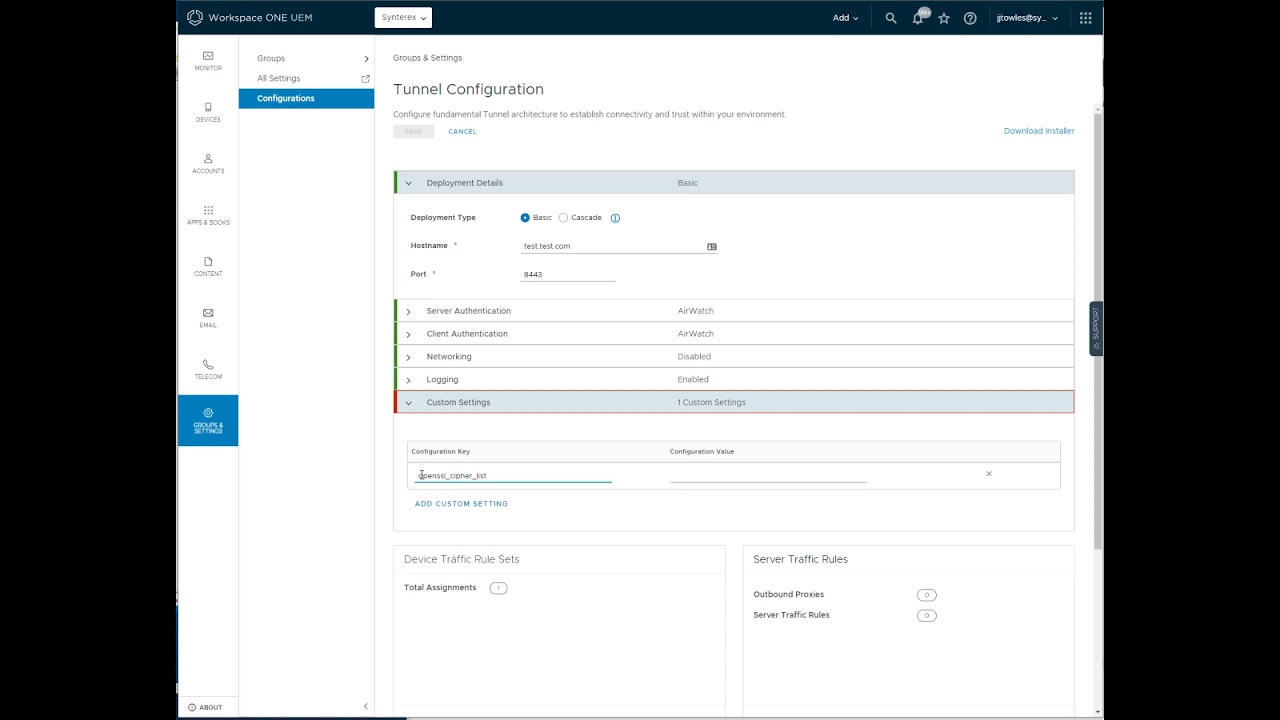Viewport: 1280px width, 720px height.
Task: Open the help question mark icon
Action: (x=970, y=18)
